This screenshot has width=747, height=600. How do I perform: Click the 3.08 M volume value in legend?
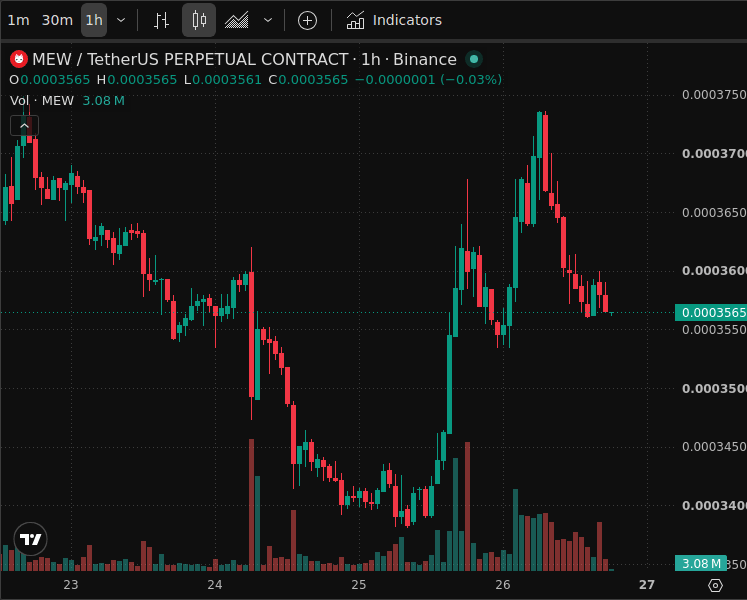point(103,101)
